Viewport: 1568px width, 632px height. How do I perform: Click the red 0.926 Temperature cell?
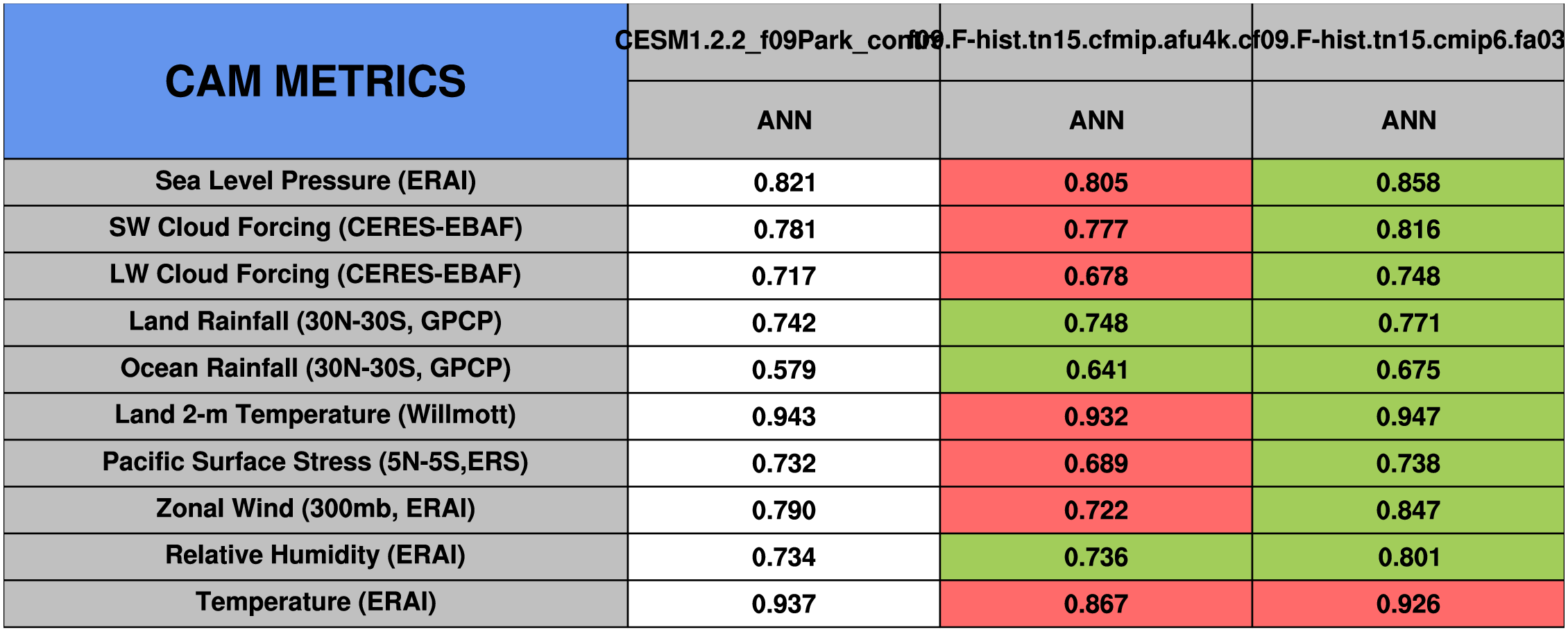[1408, 604]
